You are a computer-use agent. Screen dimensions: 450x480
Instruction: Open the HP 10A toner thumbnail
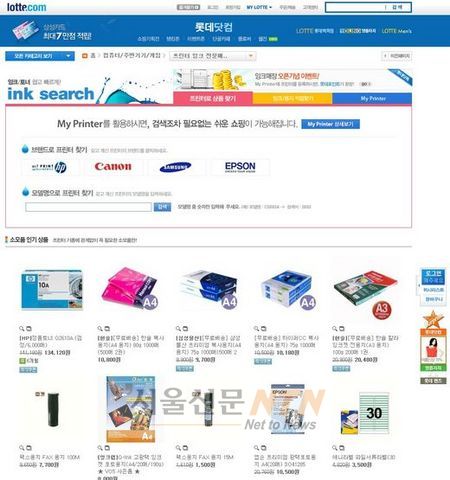click(x=52, y=289)
